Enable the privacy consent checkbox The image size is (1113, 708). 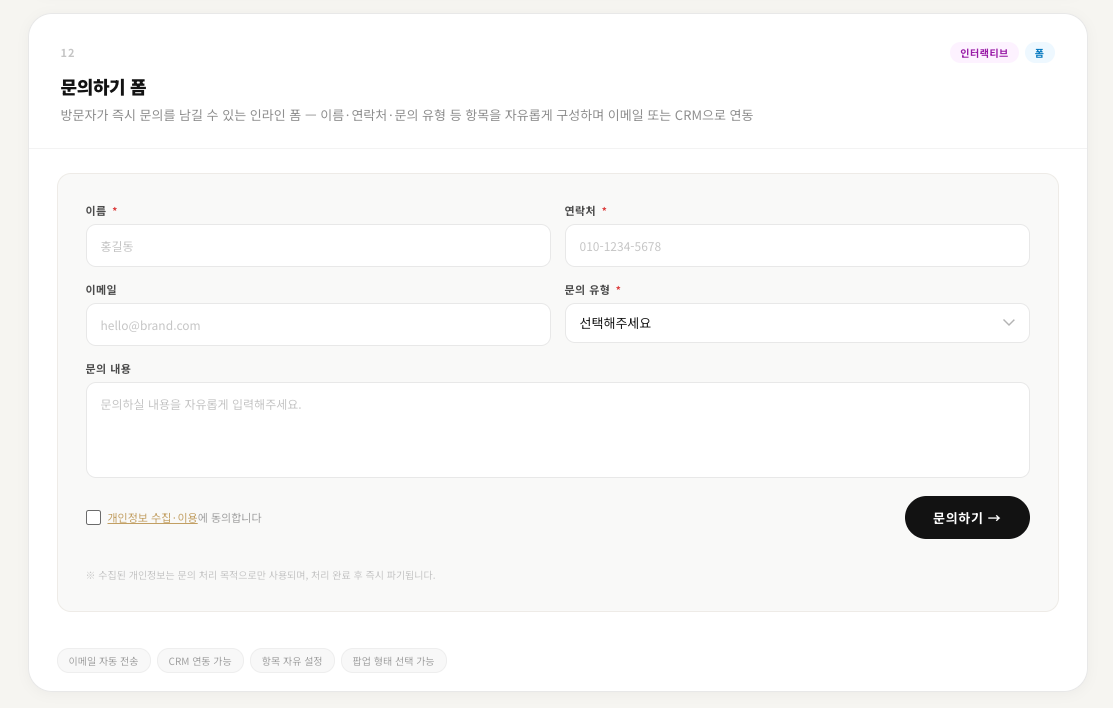93,518
